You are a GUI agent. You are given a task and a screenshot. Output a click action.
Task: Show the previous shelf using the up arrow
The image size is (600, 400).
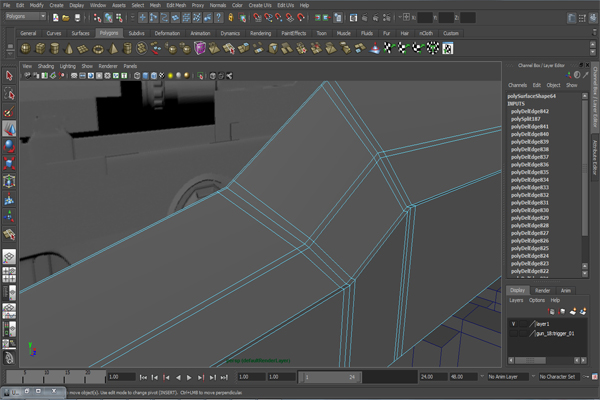(x=593, y=44)
